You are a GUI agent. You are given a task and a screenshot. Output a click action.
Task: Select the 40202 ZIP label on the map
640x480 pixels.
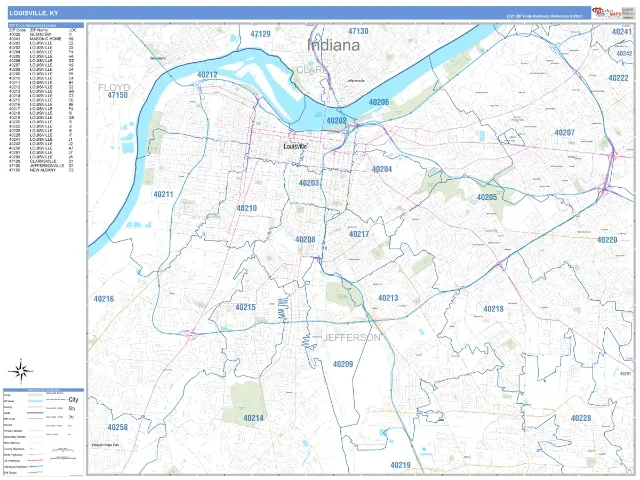point(336,120)
